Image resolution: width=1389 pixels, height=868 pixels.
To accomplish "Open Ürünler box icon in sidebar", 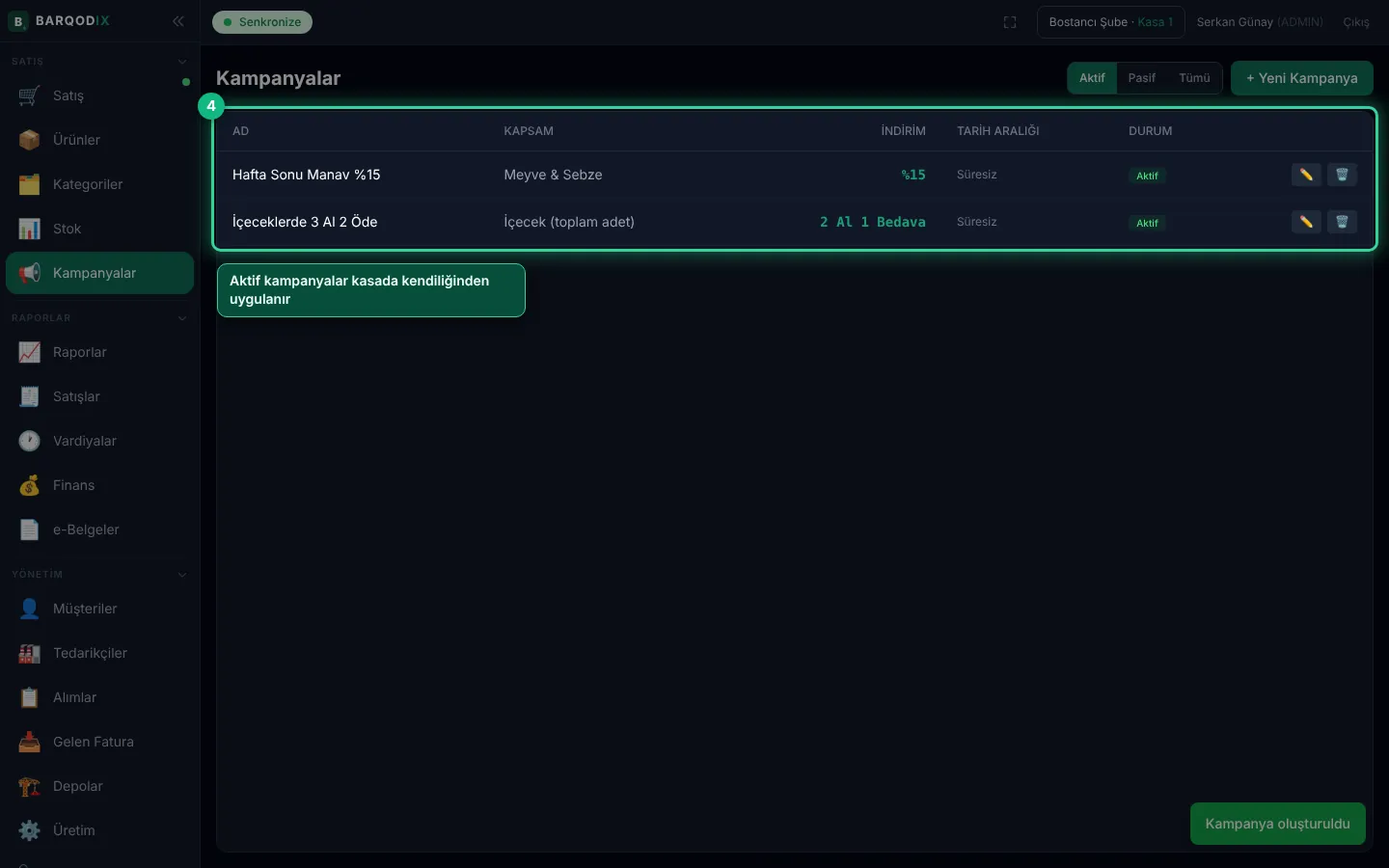I will pos(30,140).
